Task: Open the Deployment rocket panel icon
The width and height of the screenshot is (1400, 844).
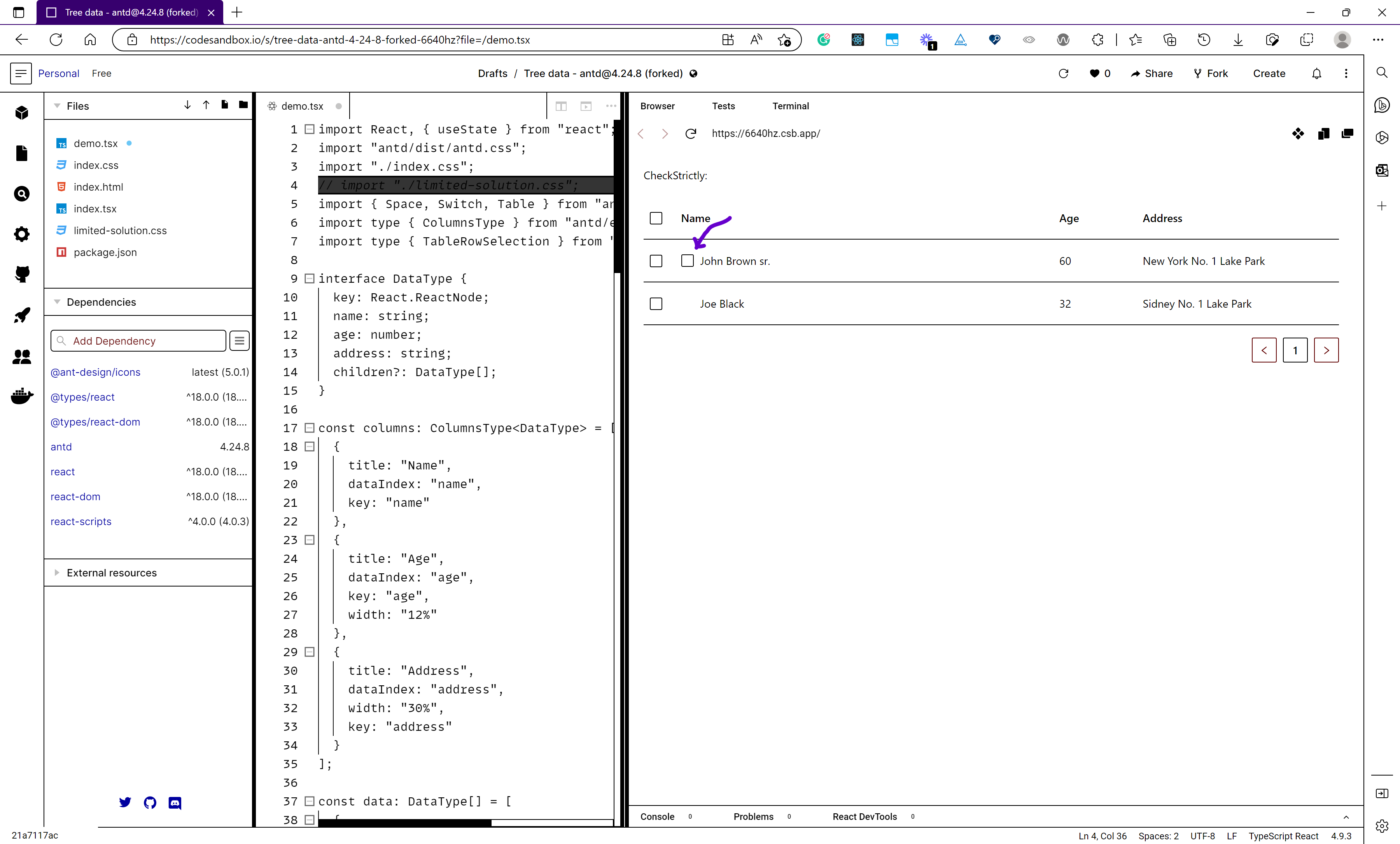Action: 22,315
